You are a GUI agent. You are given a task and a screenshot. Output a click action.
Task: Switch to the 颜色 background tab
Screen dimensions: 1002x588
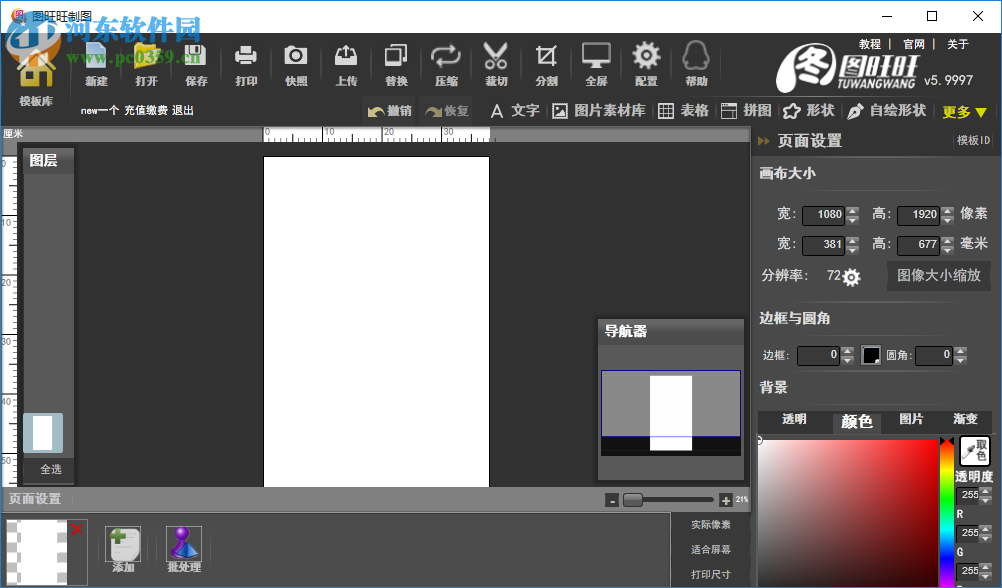[856, 421]
